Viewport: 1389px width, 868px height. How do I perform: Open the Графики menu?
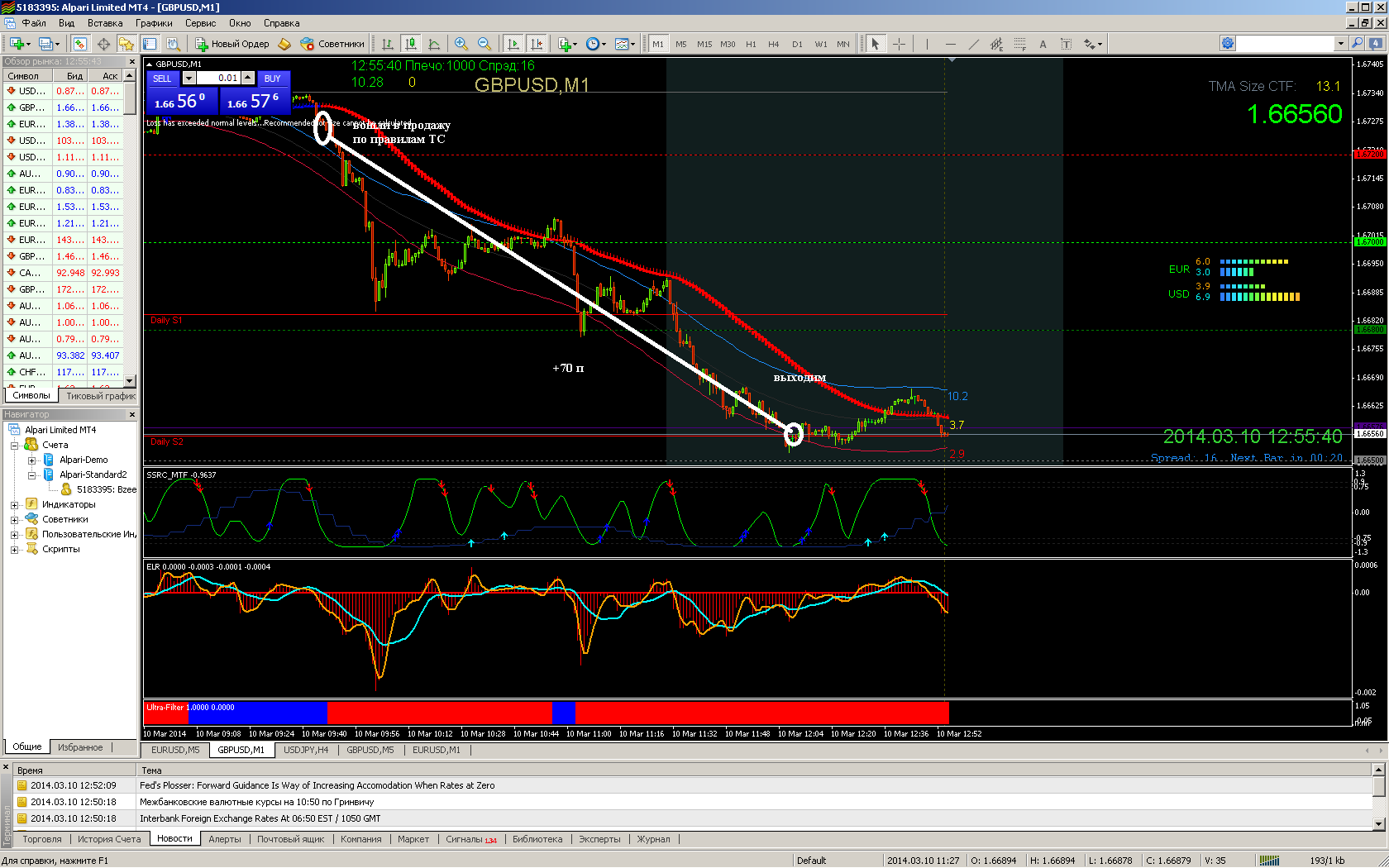click(x=154, y=23)
